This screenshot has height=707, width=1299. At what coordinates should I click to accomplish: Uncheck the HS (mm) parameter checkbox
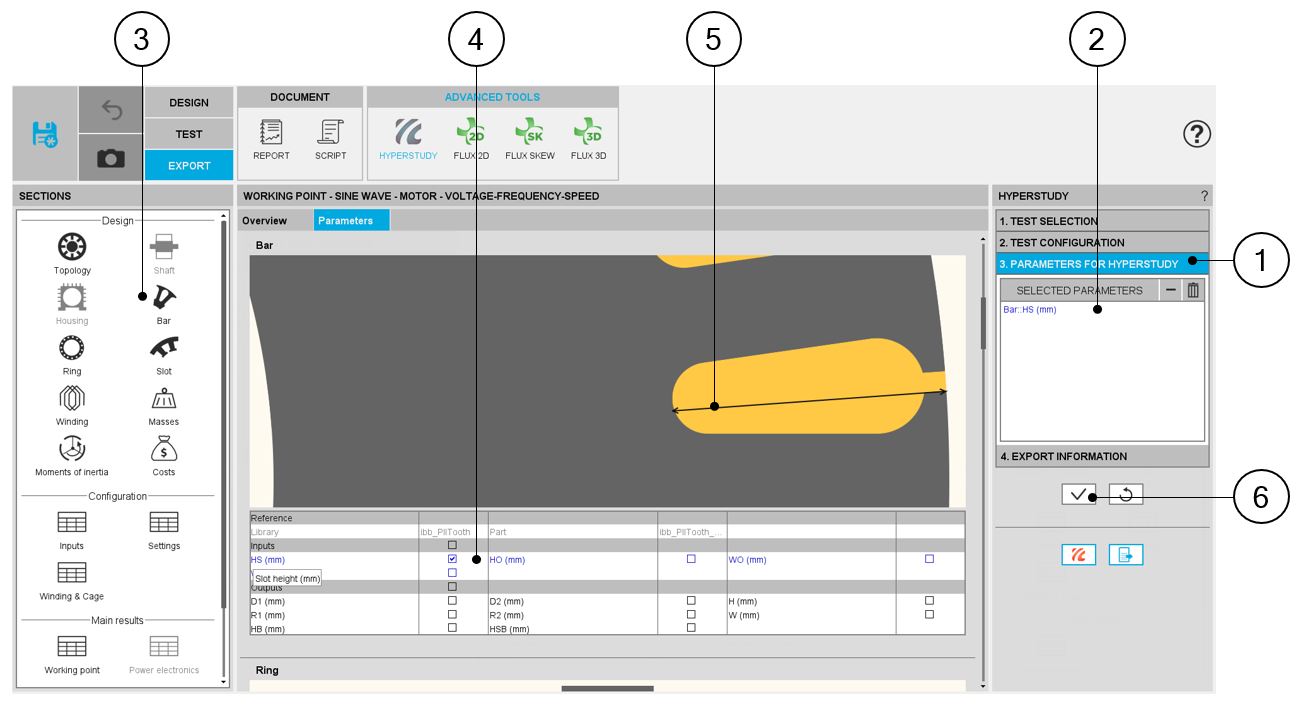tap(452, 559)
